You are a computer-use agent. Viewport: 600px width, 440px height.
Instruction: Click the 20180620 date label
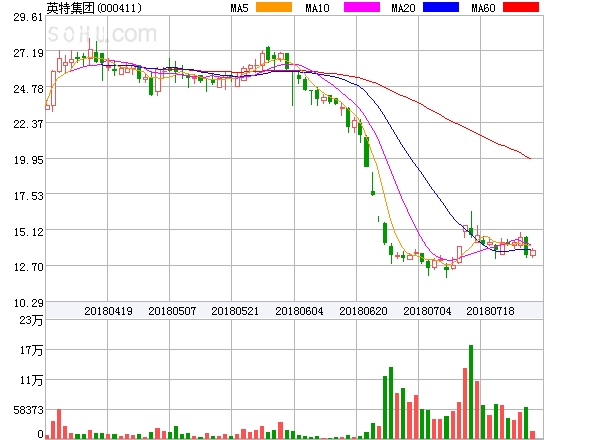coord(363,311)
